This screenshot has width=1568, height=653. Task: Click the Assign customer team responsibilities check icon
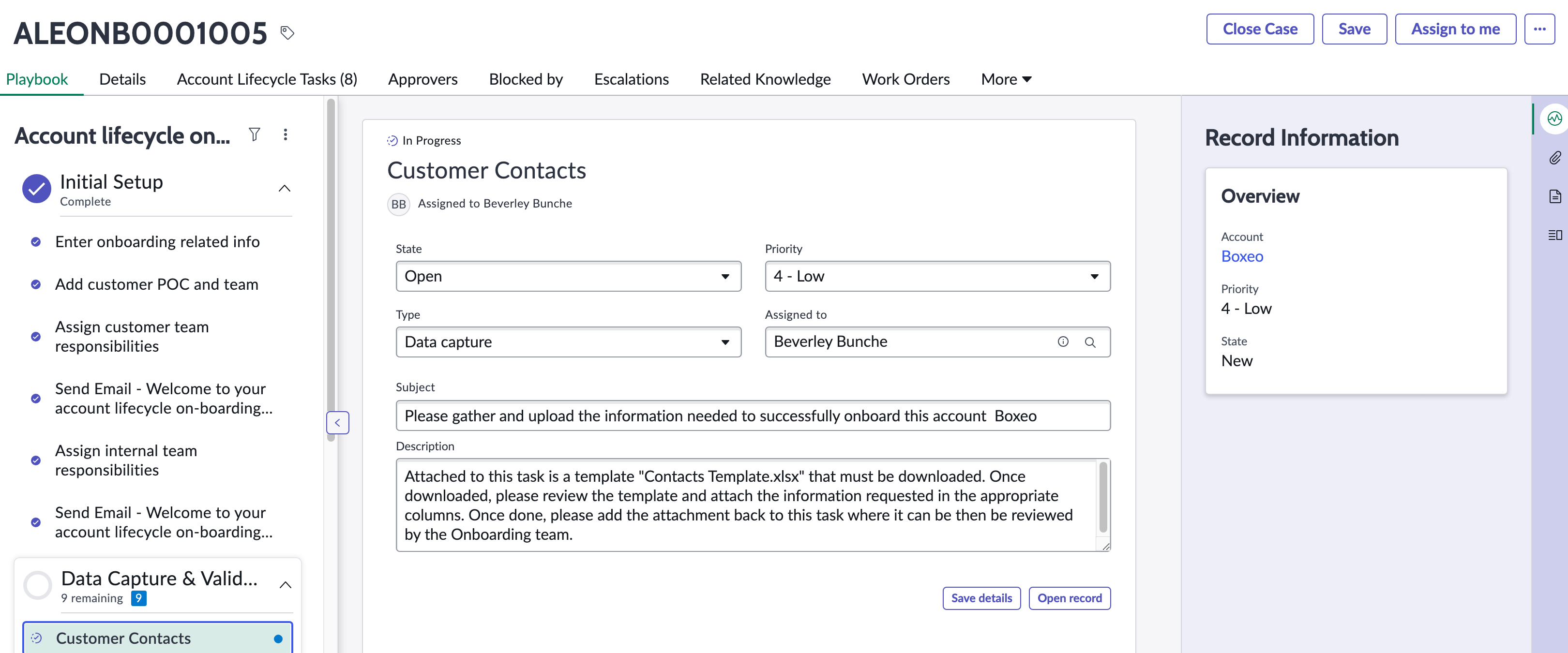pyautogui.click(x=36, y=337)
